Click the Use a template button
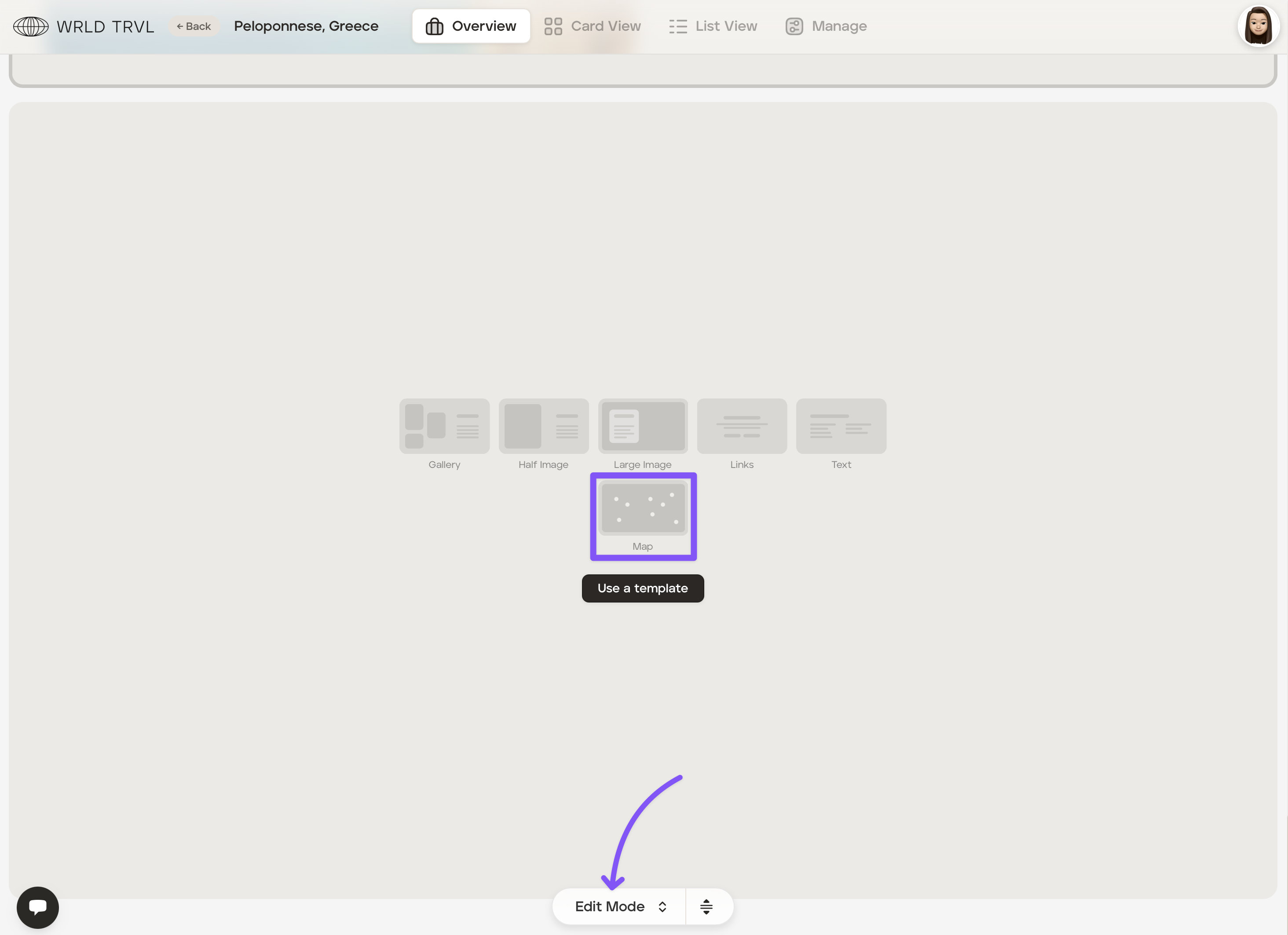The width and height of the screenshot is (1288, 935). (x=642, y=588)
